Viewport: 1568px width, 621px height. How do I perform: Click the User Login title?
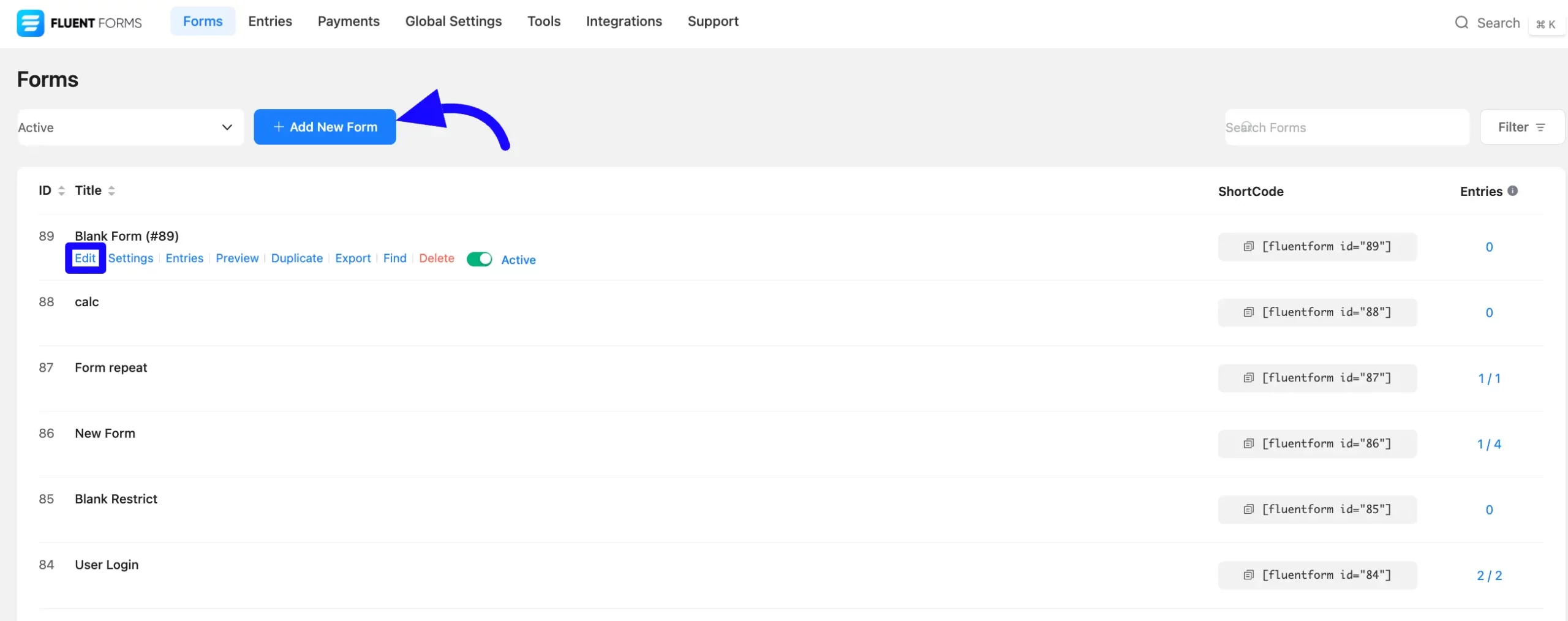click(107, 564)
